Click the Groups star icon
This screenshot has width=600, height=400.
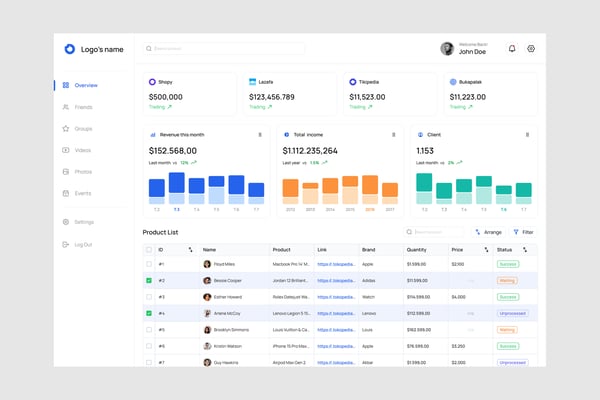pos(66,128)
